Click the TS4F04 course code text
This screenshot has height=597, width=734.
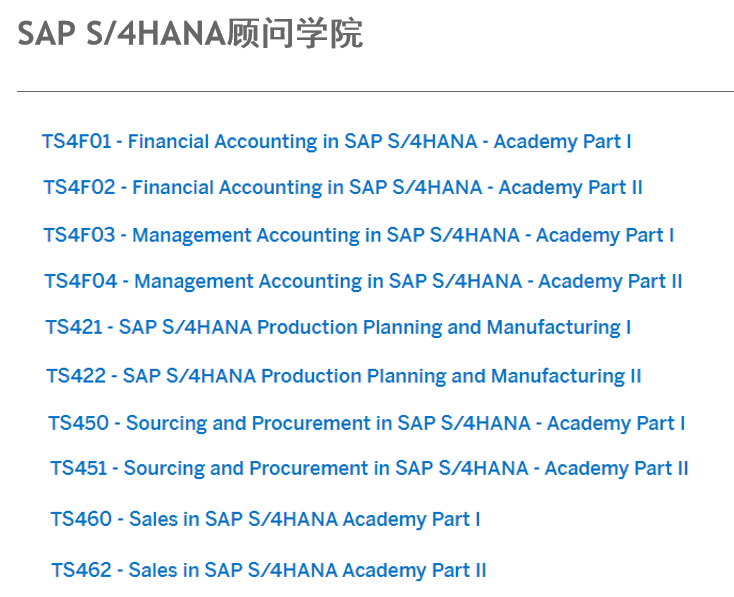coord(81,281)
